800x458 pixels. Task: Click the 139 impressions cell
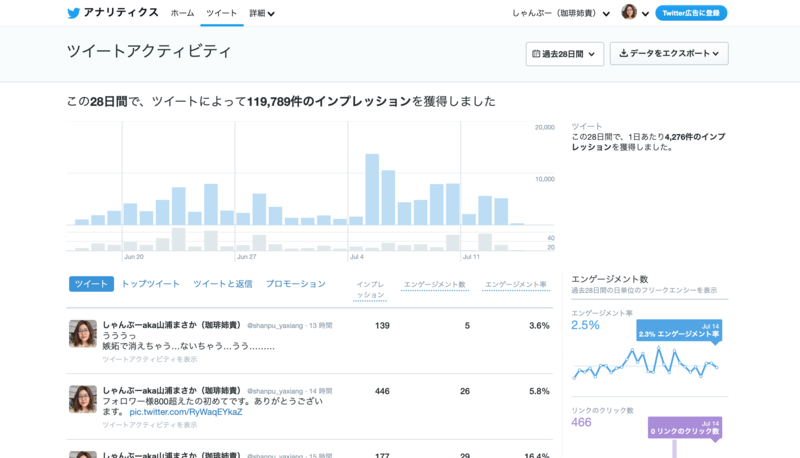pos(382,325)
